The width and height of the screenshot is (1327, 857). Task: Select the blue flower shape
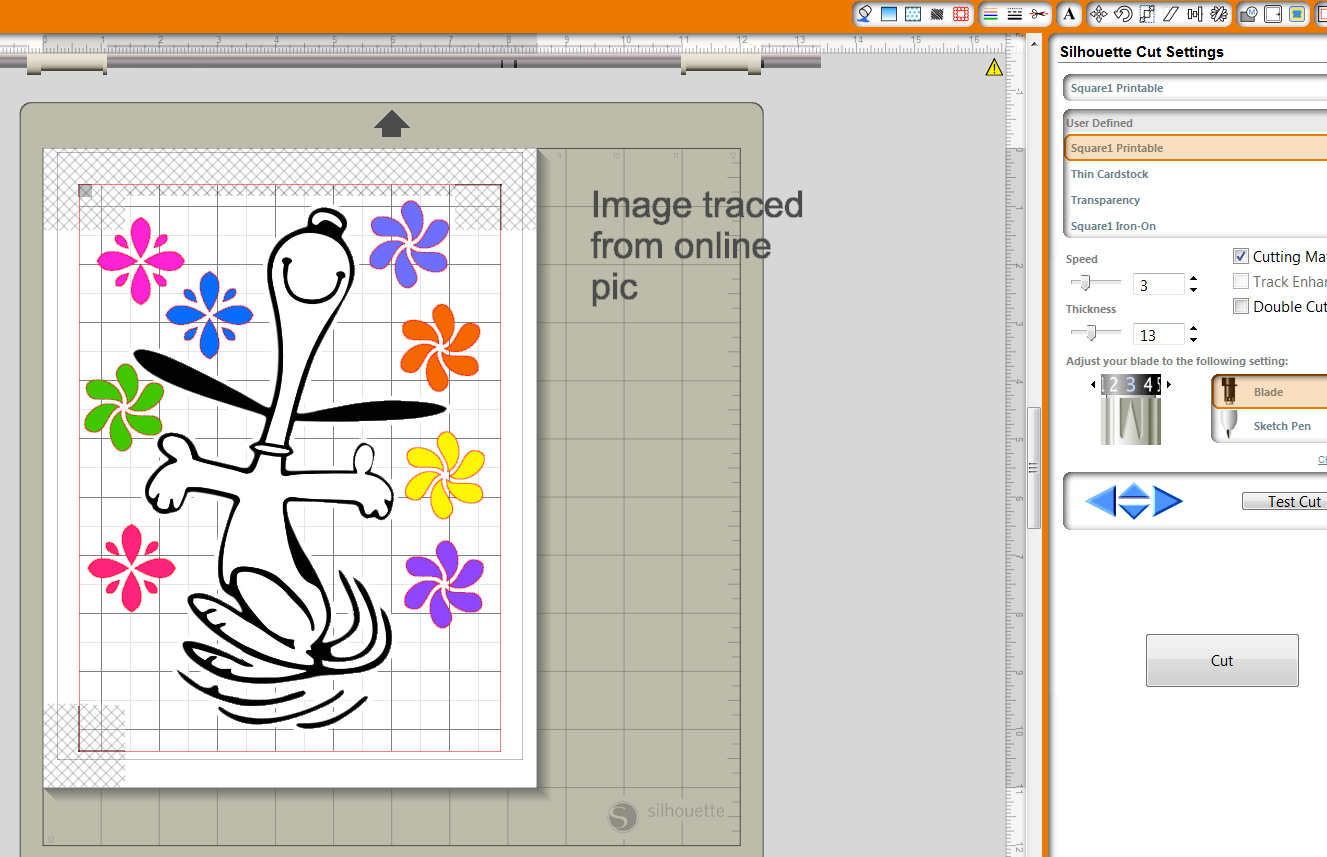[209, 315]
